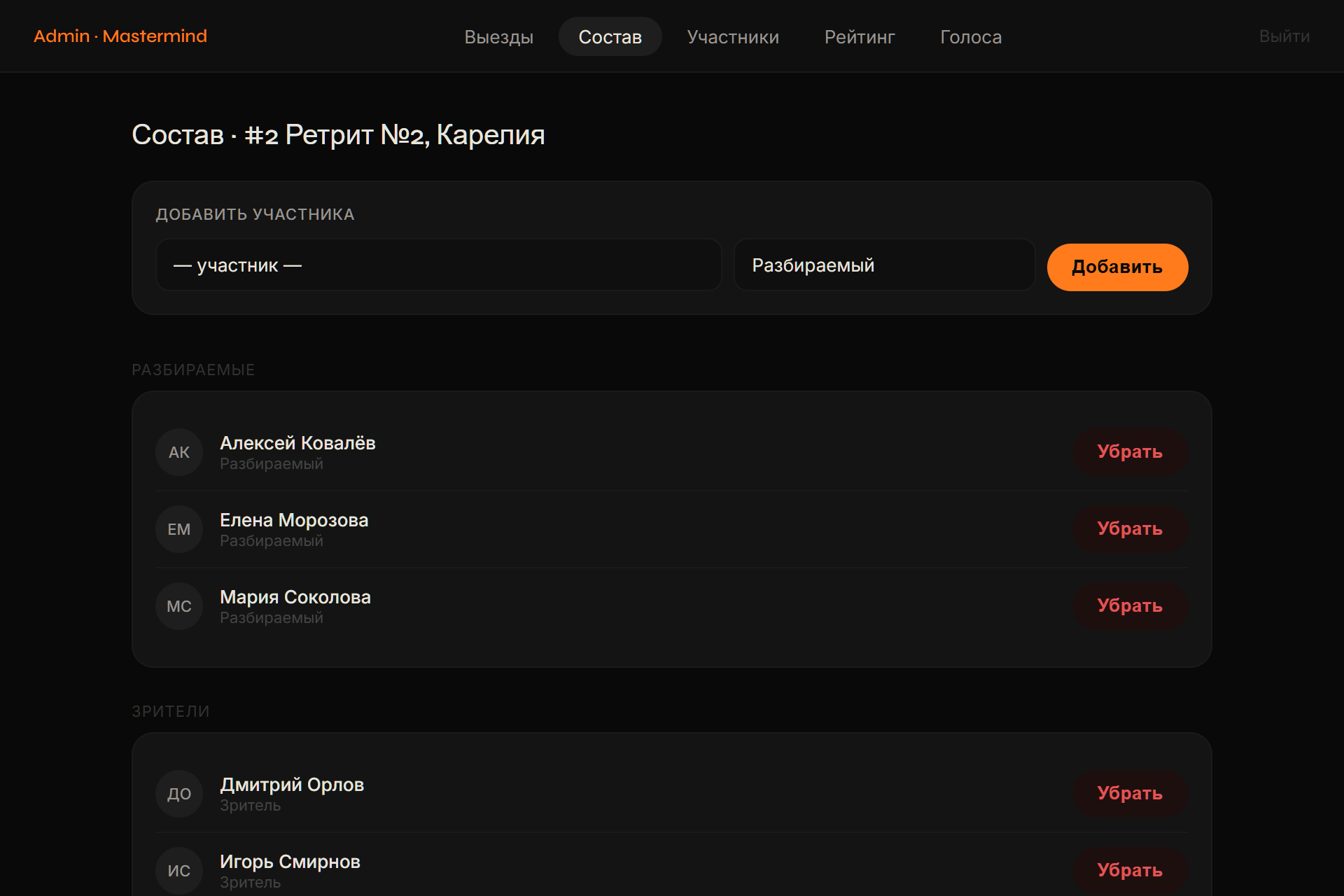
Task: Click the orange Добавить button
Action: (x=1117, y=267)
